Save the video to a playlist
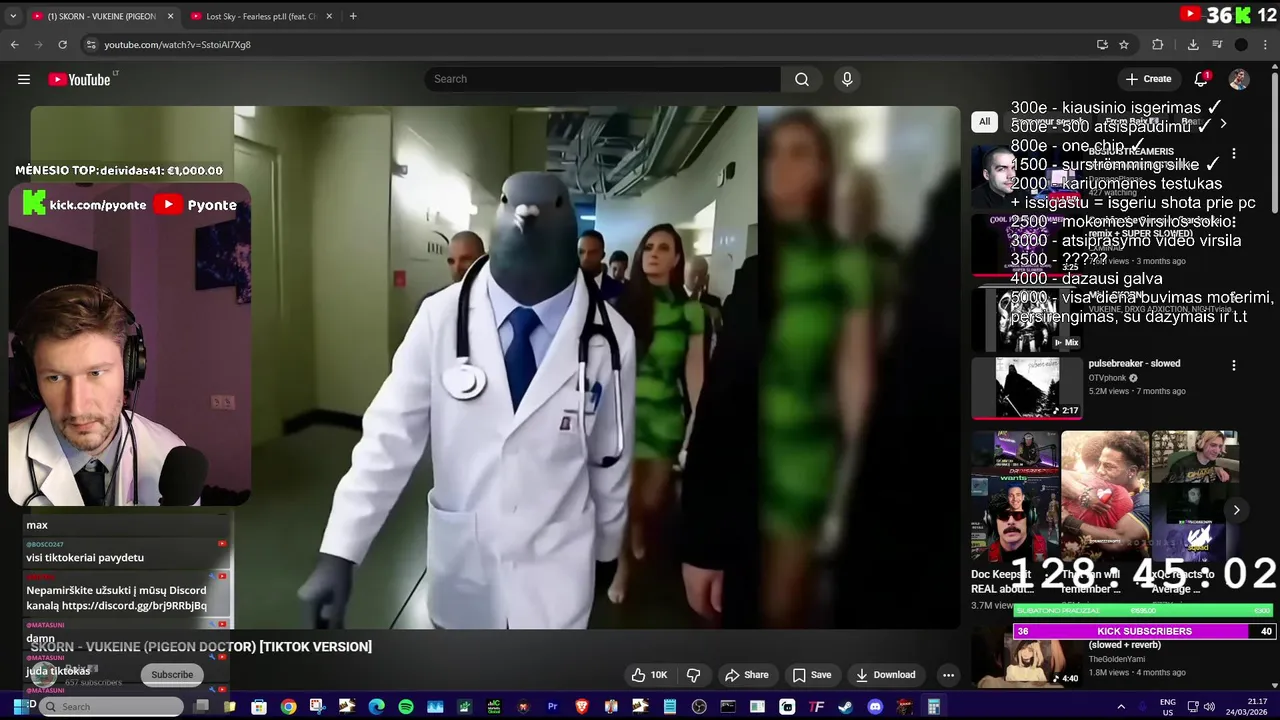Screen dimensions: 1280x720 coord(811,675)
